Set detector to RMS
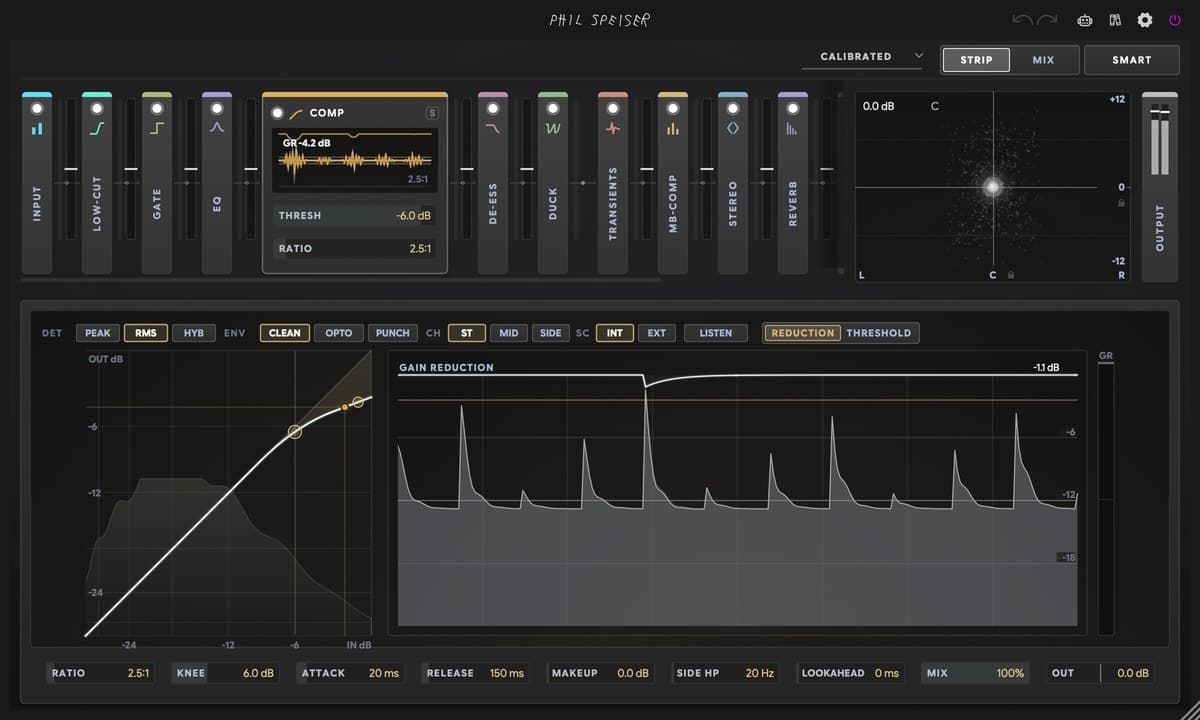Image resolution: width=1200 pixels, height=720 pixels. (x=146, y=333)
